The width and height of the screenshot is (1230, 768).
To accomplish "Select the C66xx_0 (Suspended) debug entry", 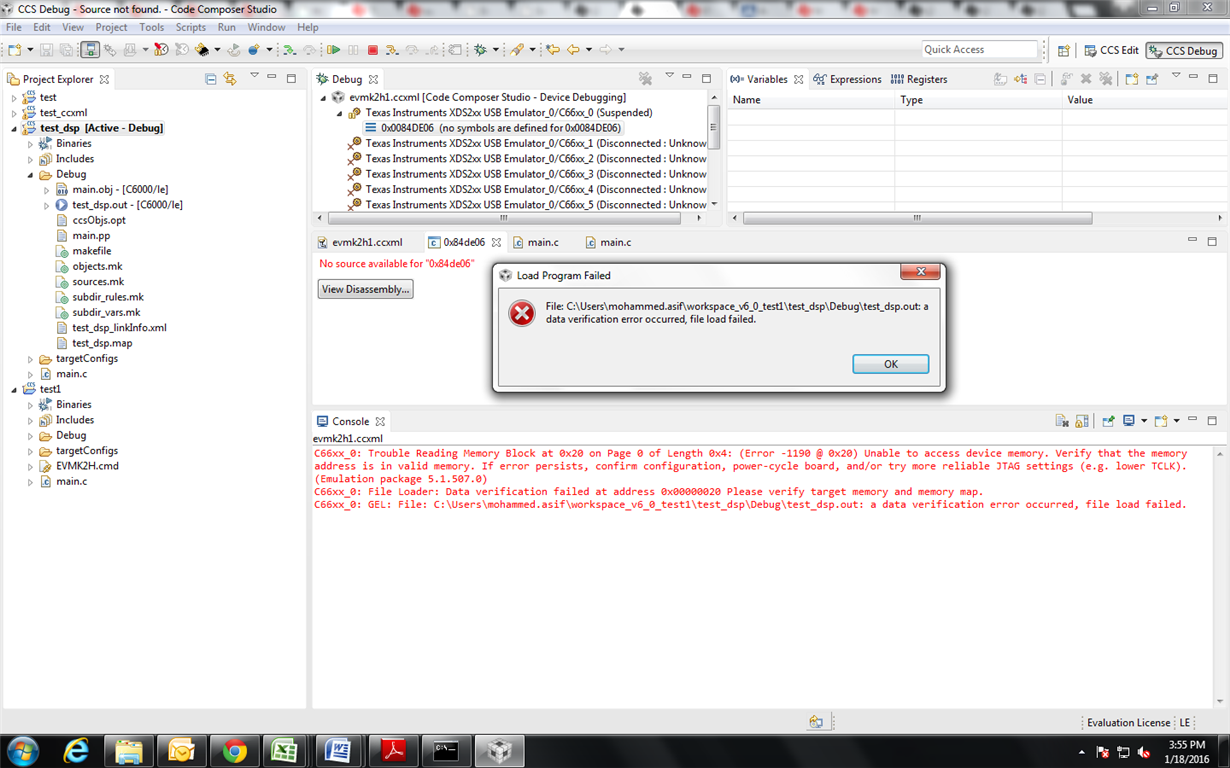I will 500,113.
